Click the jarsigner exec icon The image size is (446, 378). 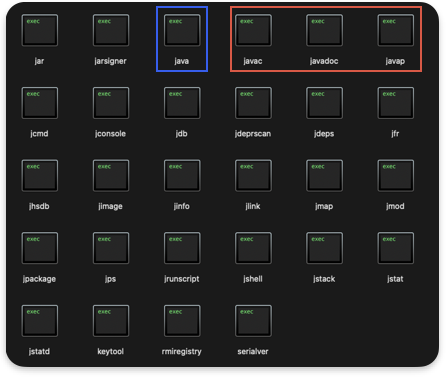pos(111,30)
